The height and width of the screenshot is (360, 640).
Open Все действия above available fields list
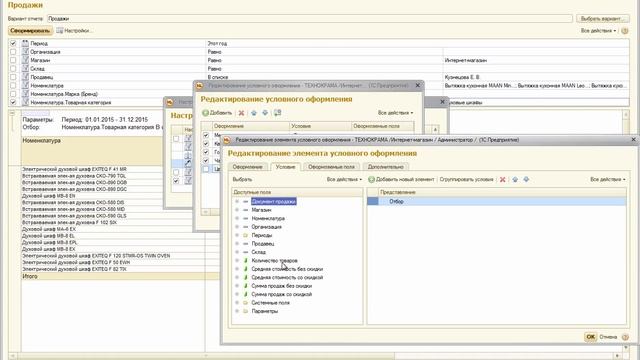(x=344, y=180)
